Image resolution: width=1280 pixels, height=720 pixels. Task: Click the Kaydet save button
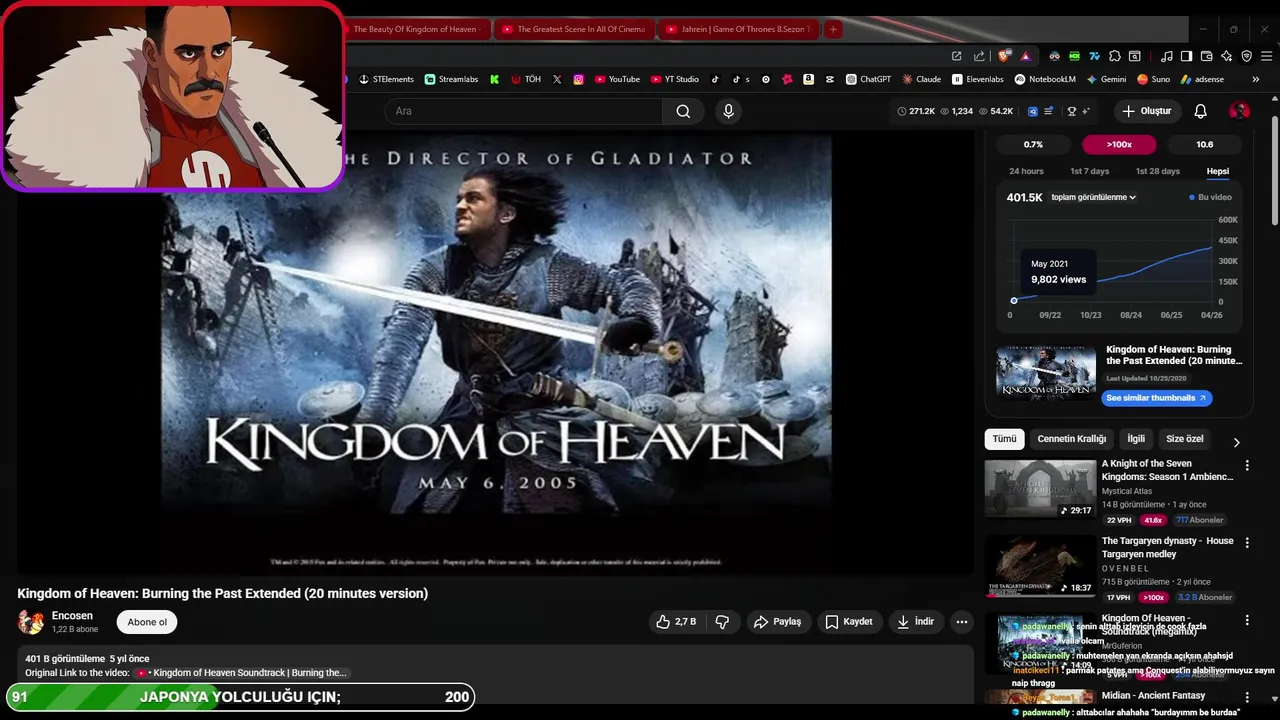click(x=848, y=622)
